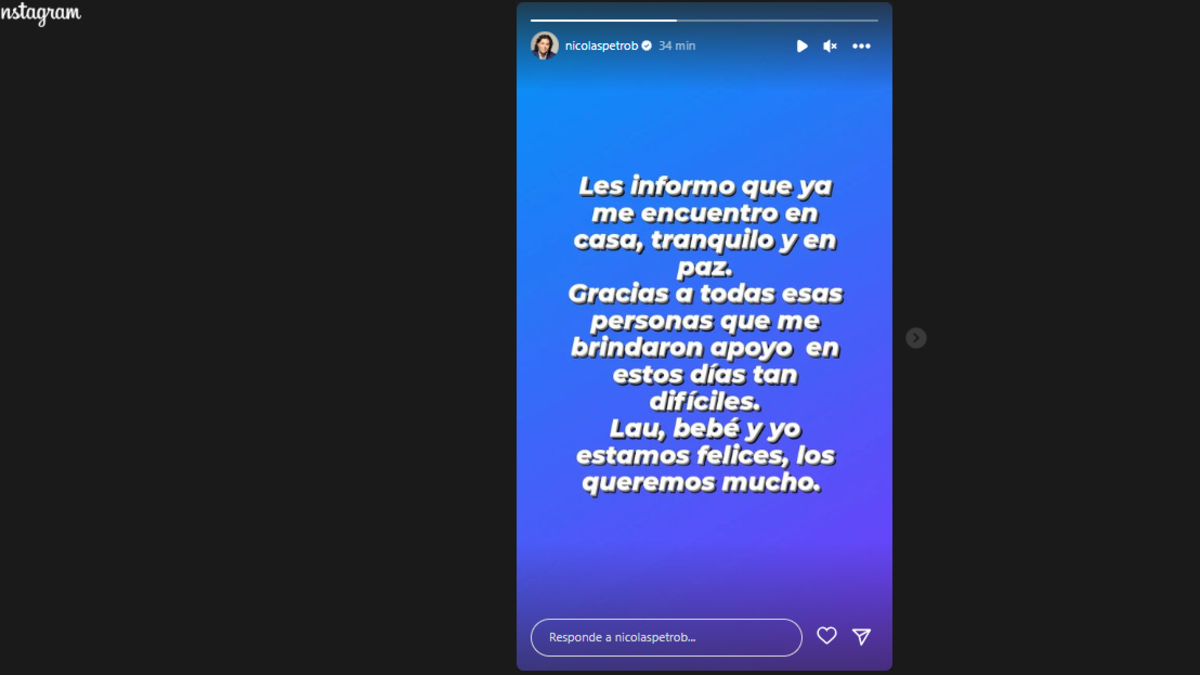Resume the story with the play button

[802, 46]
